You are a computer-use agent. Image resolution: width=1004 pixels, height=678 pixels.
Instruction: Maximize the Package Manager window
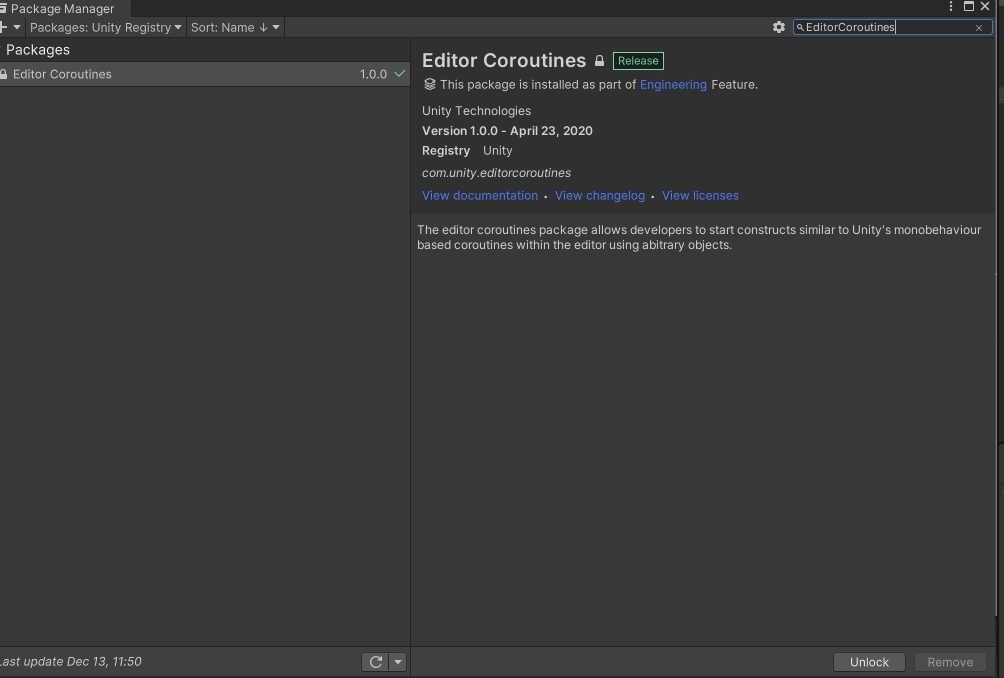coord(968,6)
